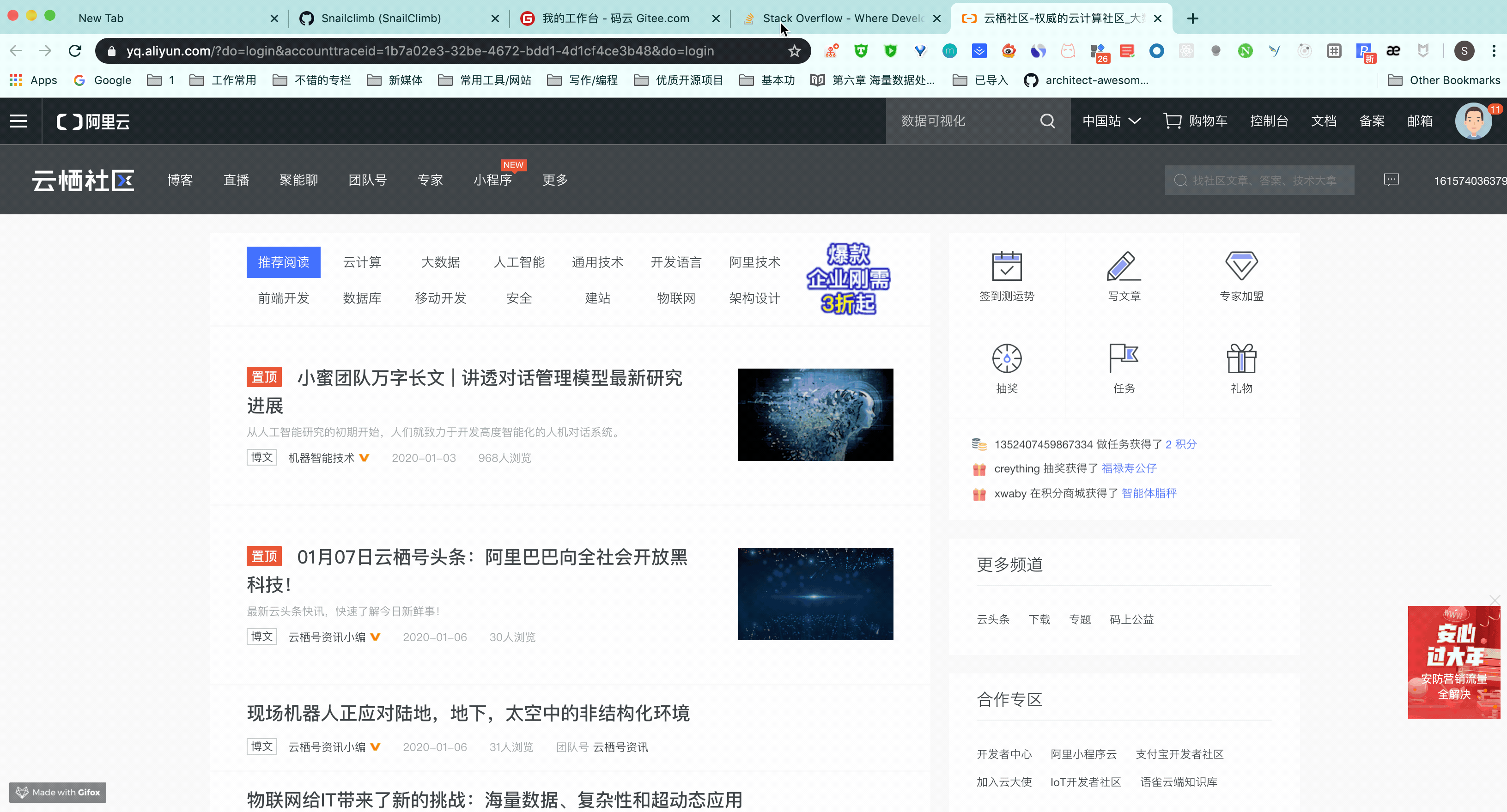The width and height of the screenshot is (1507, 812).
Task: Click the 云栖社区 community logo
Action: (x=83, y=180)
